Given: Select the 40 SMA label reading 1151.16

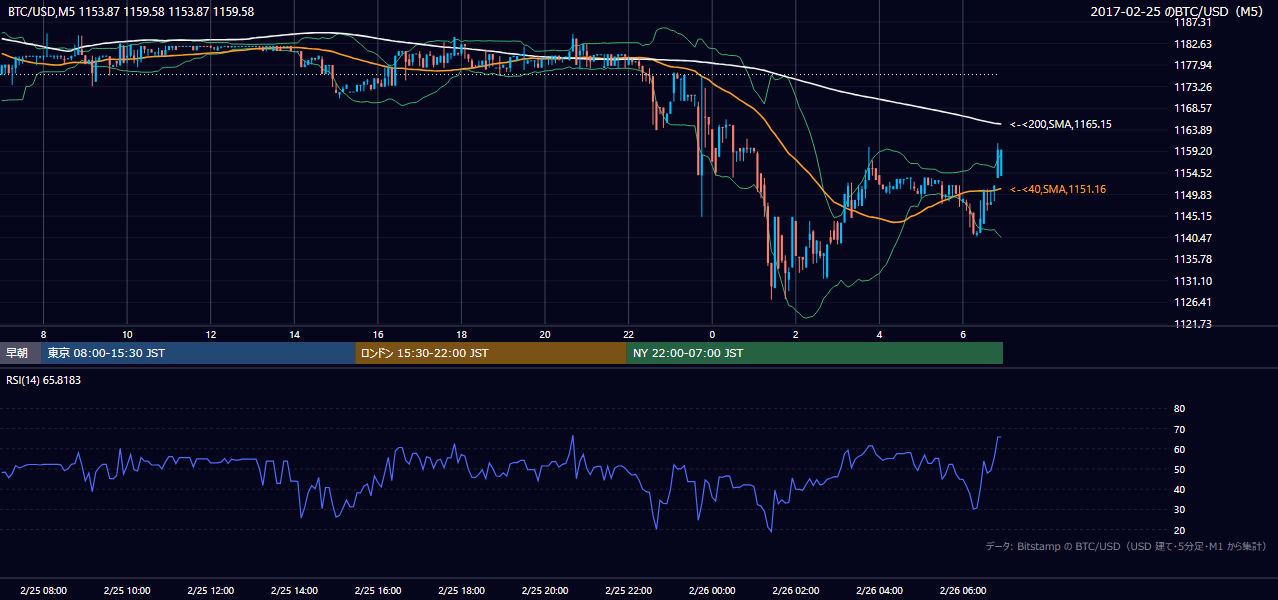Looking at the screenshot, I should 1057,189.
